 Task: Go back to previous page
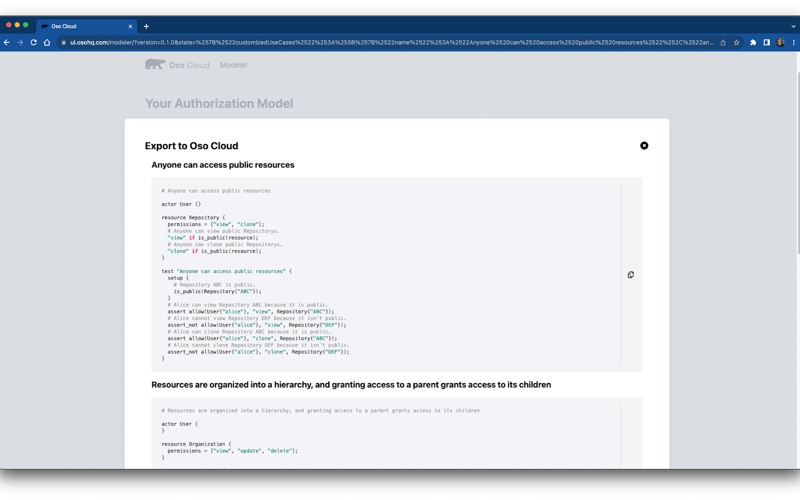[7, 42]
